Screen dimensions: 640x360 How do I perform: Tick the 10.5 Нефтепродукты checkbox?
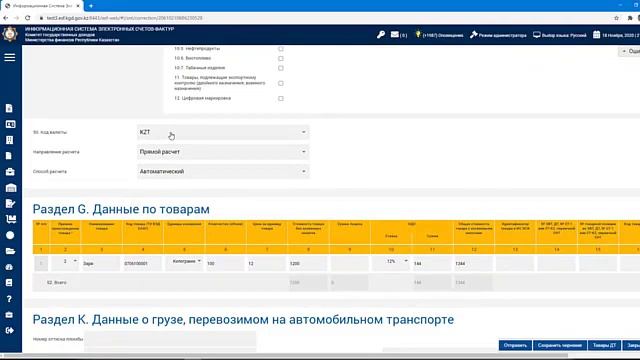tap(281, 49)
